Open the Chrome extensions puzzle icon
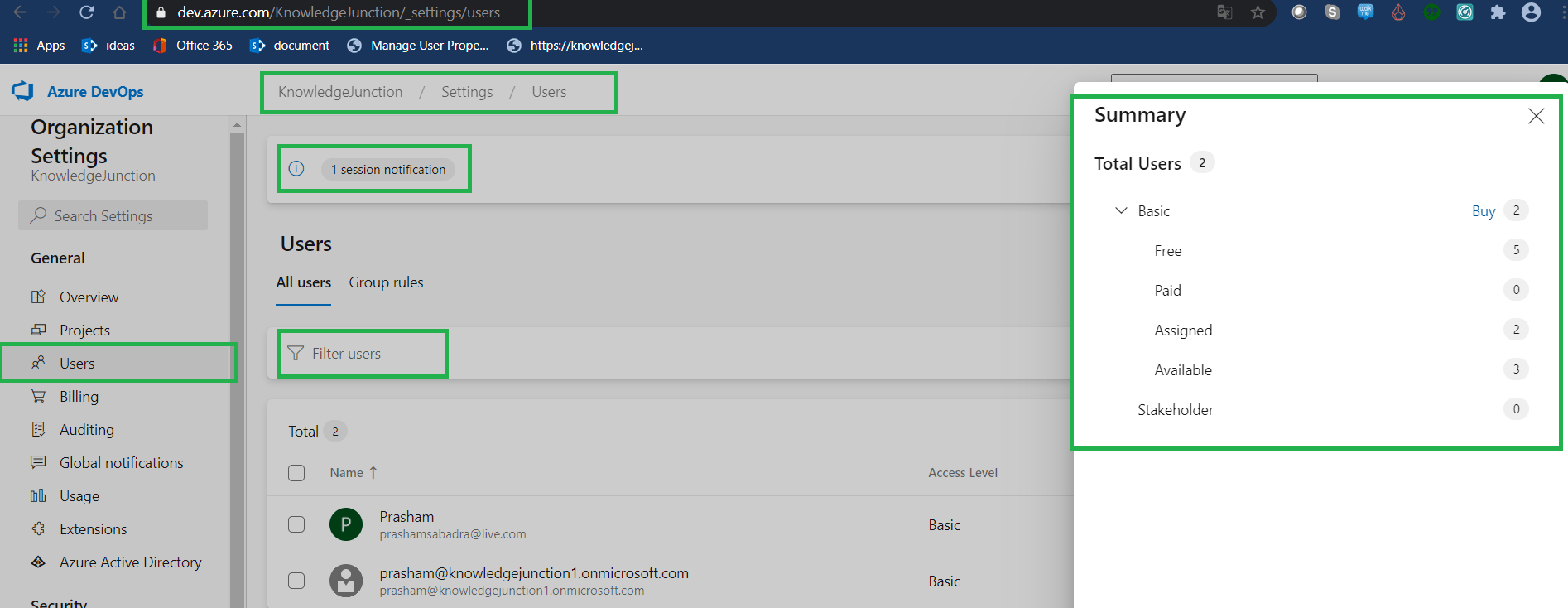1568x608 pixels. [x=1498, y=12]
